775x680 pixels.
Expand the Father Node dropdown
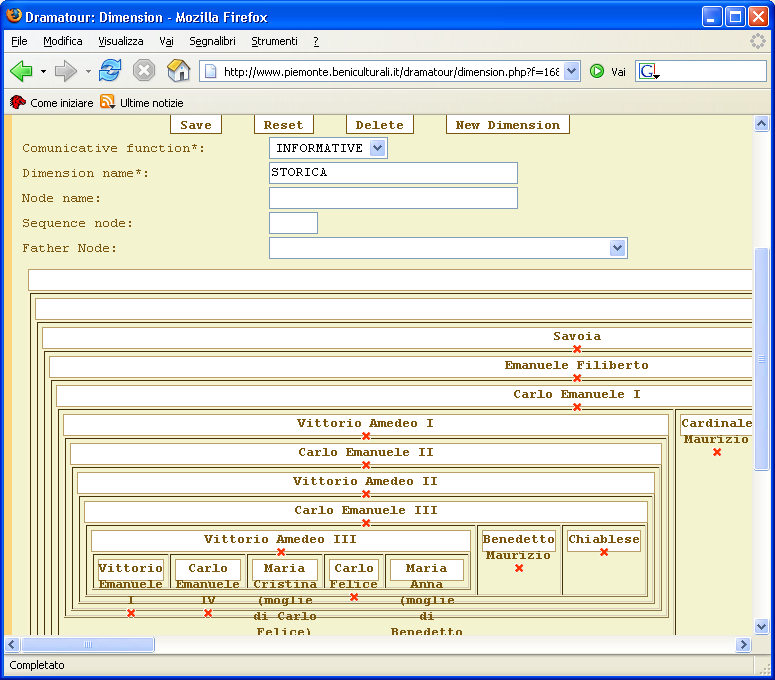617,248
